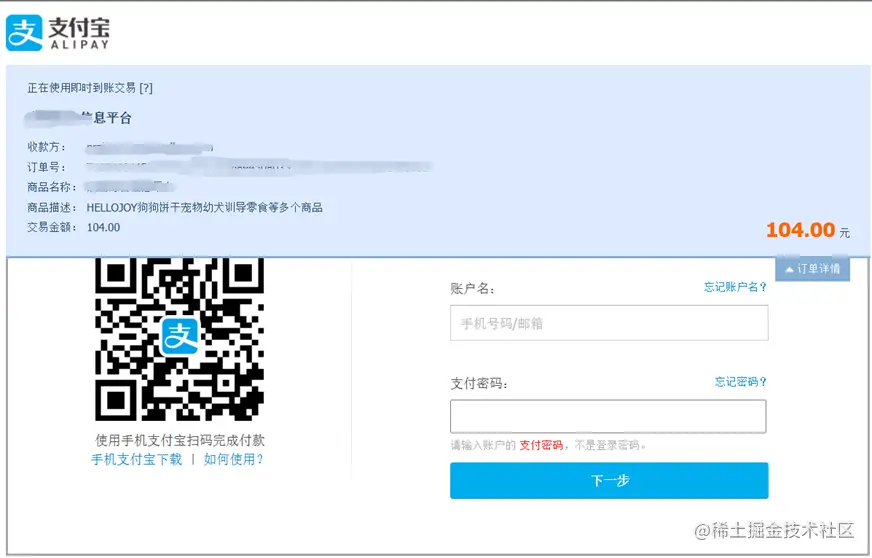Click the payment QR code image

180,338
